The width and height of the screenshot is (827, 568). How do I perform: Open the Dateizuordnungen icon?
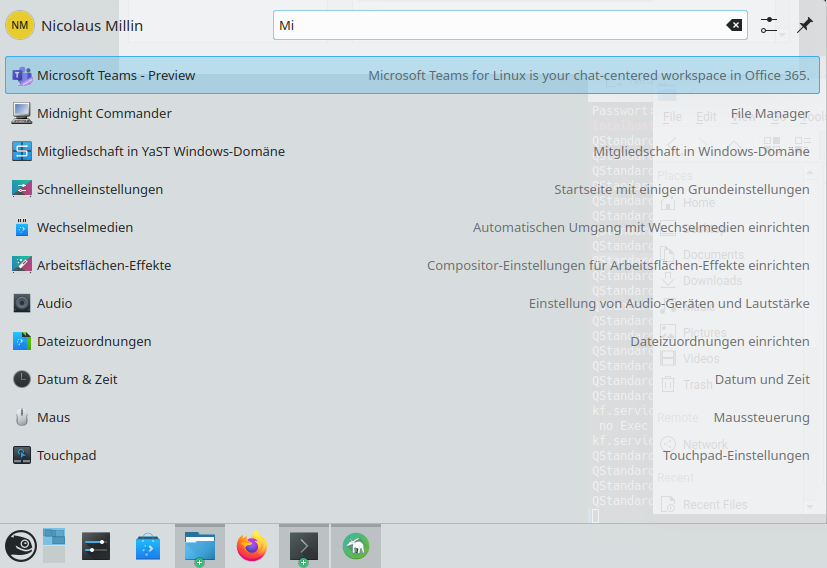[22, 341]
